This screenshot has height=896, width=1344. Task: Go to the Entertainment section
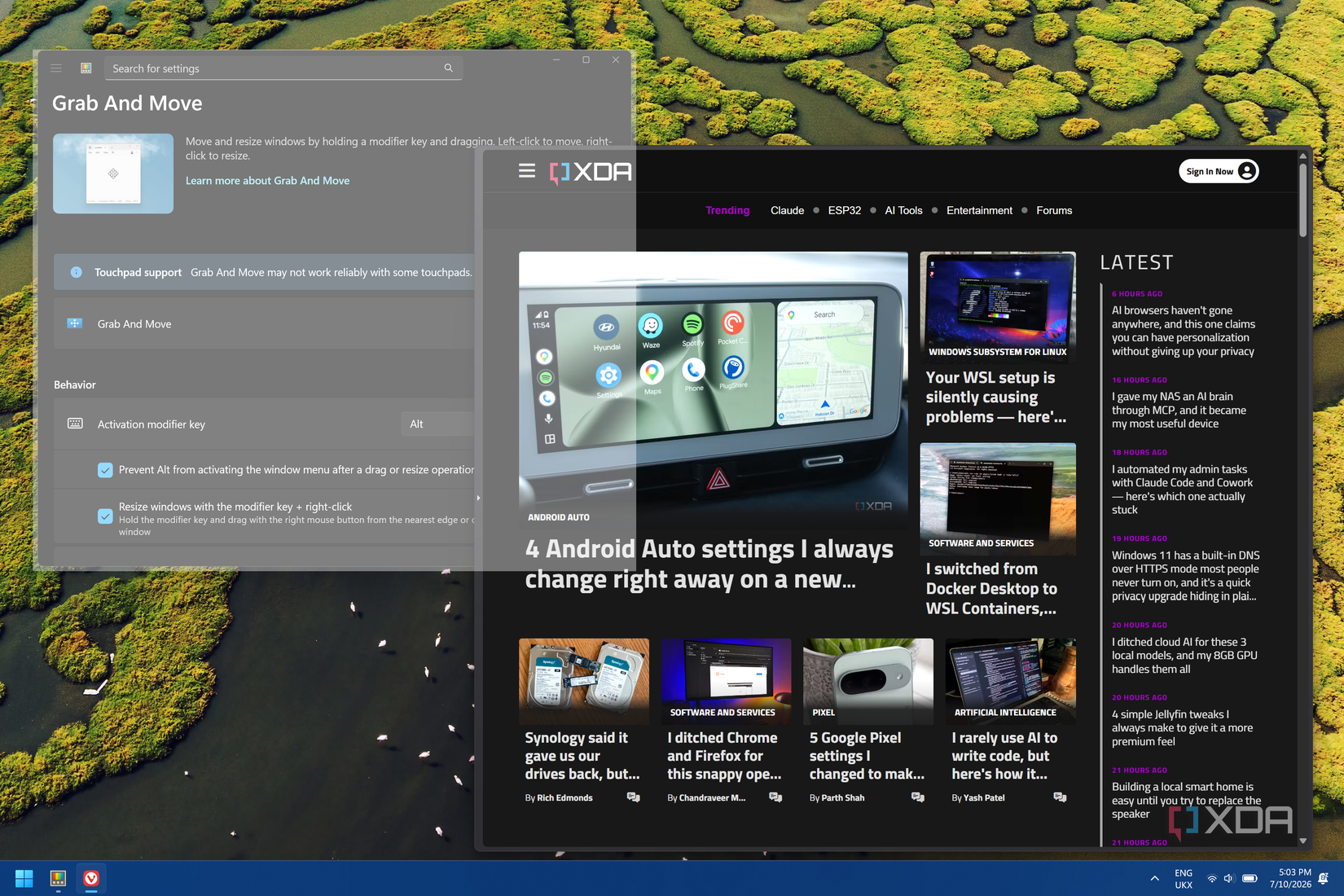coord(979,210)
